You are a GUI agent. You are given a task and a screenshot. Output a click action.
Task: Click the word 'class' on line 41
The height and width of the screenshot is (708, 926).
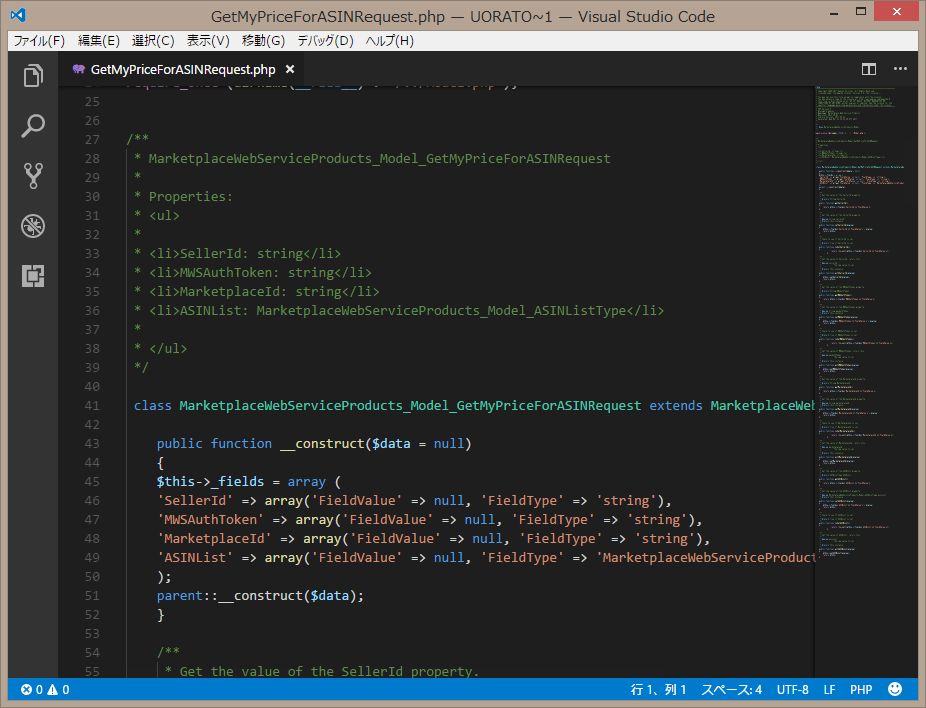click(x=152, y=406)
